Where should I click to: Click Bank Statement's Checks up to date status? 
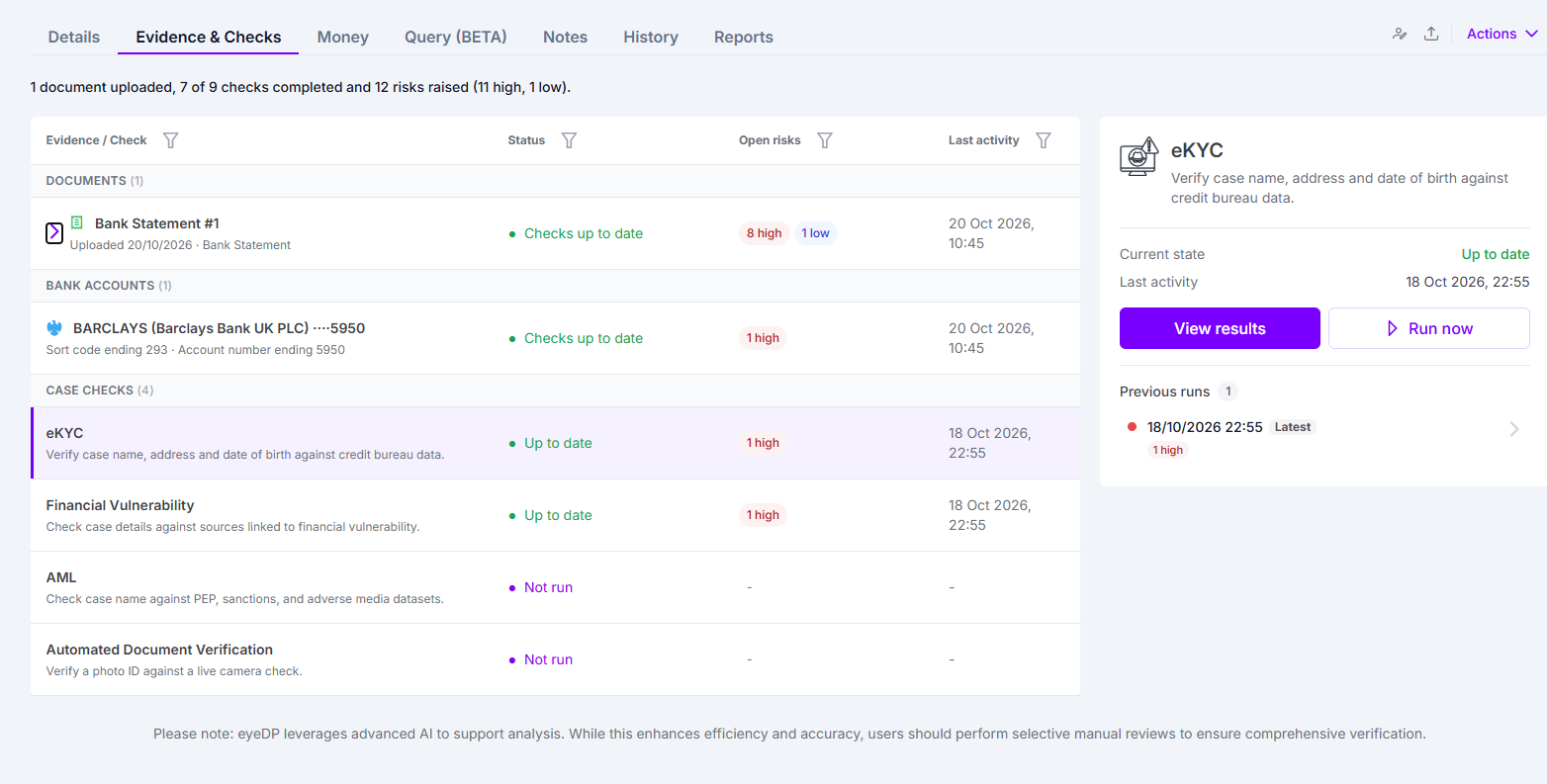(576, 233)
